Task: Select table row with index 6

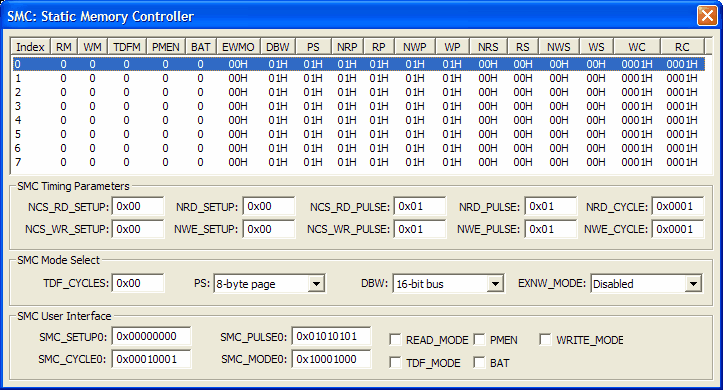Action: click(x=358, y=148)
